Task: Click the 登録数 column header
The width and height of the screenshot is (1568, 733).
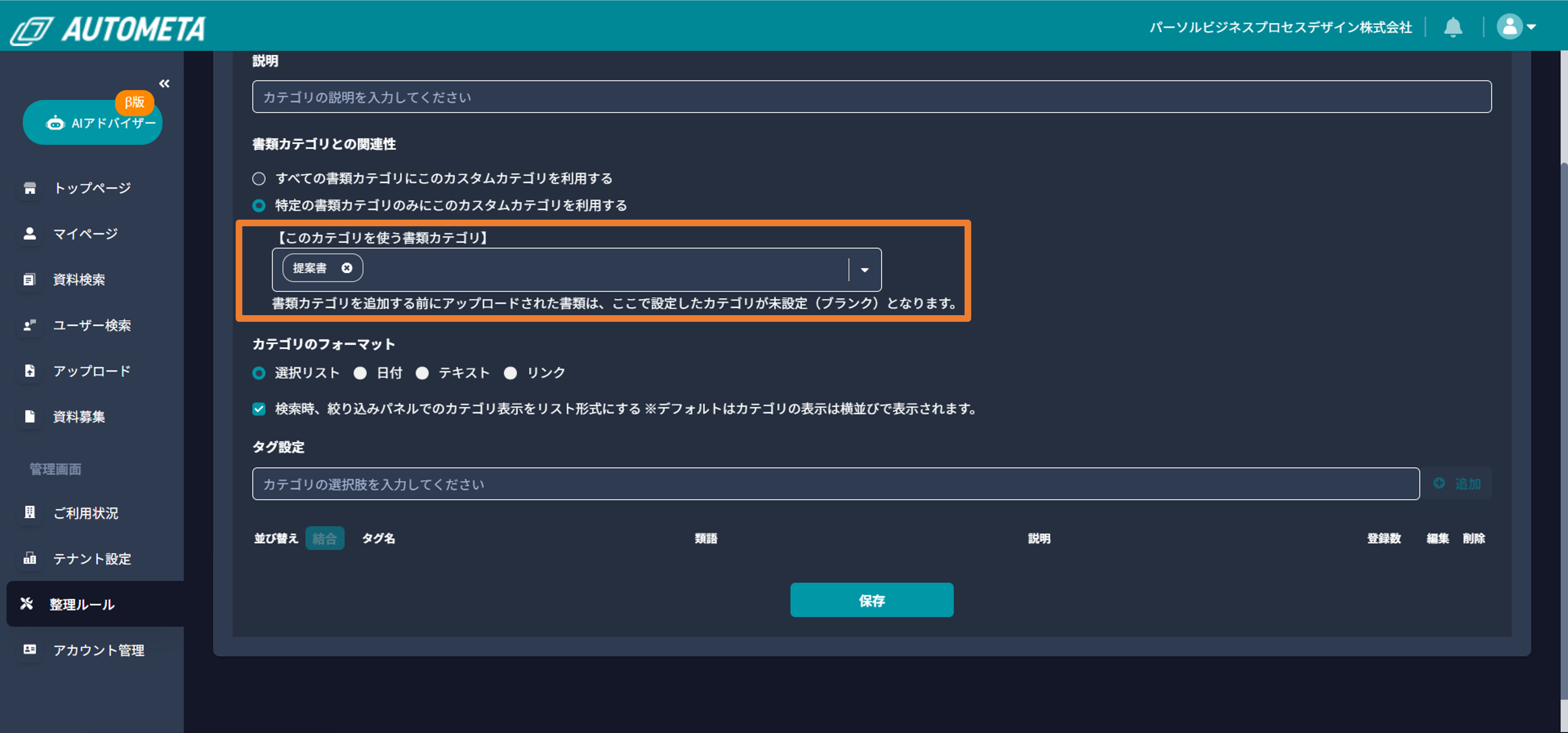Action: (x=1384, y=538)
